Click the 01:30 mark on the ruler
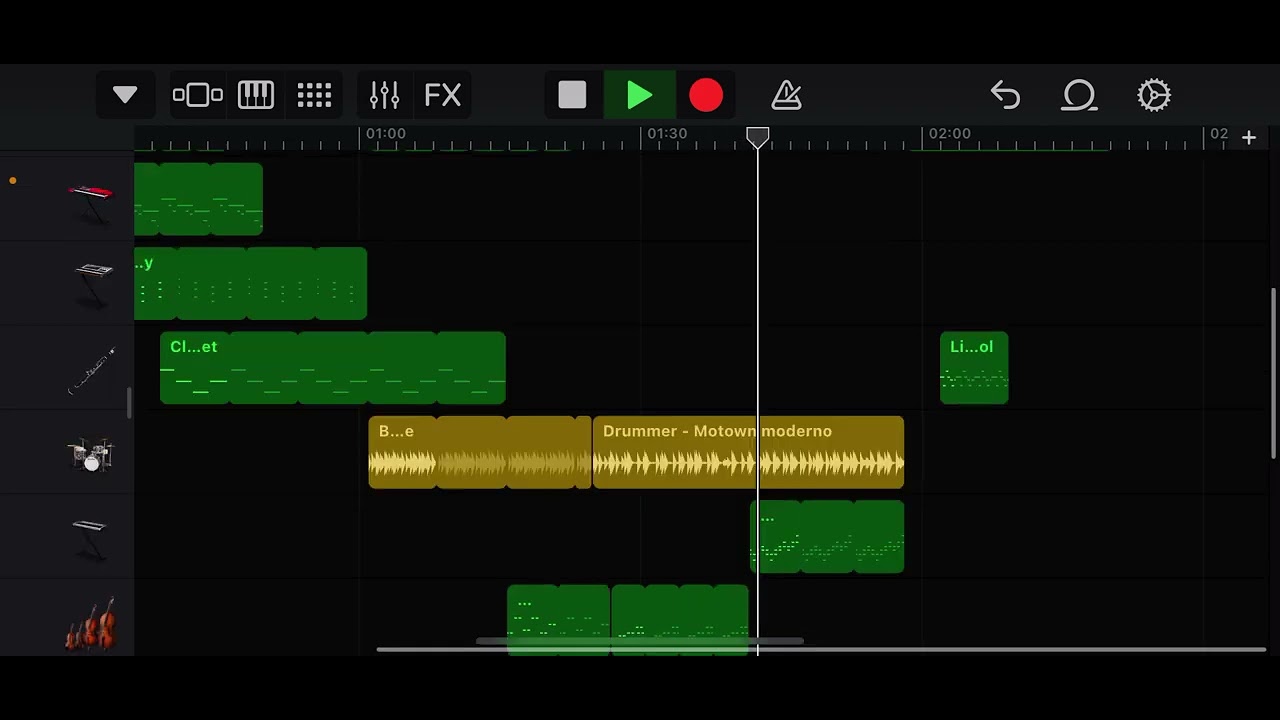Screen dimensions: 1280x720 point(667,133)
